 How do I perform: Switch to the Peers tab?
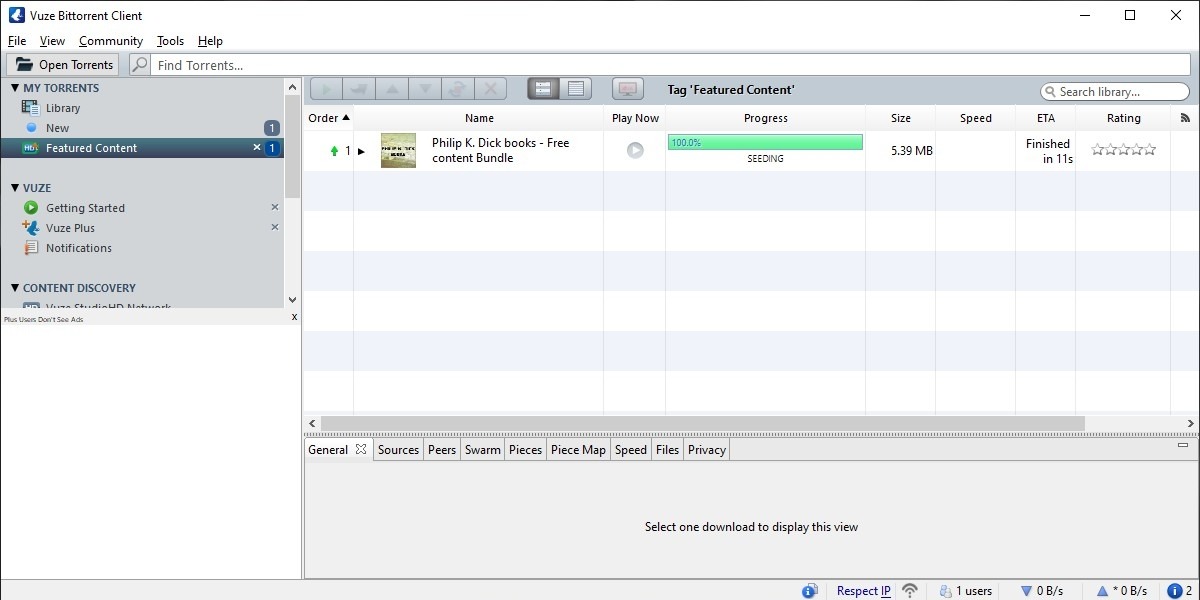(441, 450)
